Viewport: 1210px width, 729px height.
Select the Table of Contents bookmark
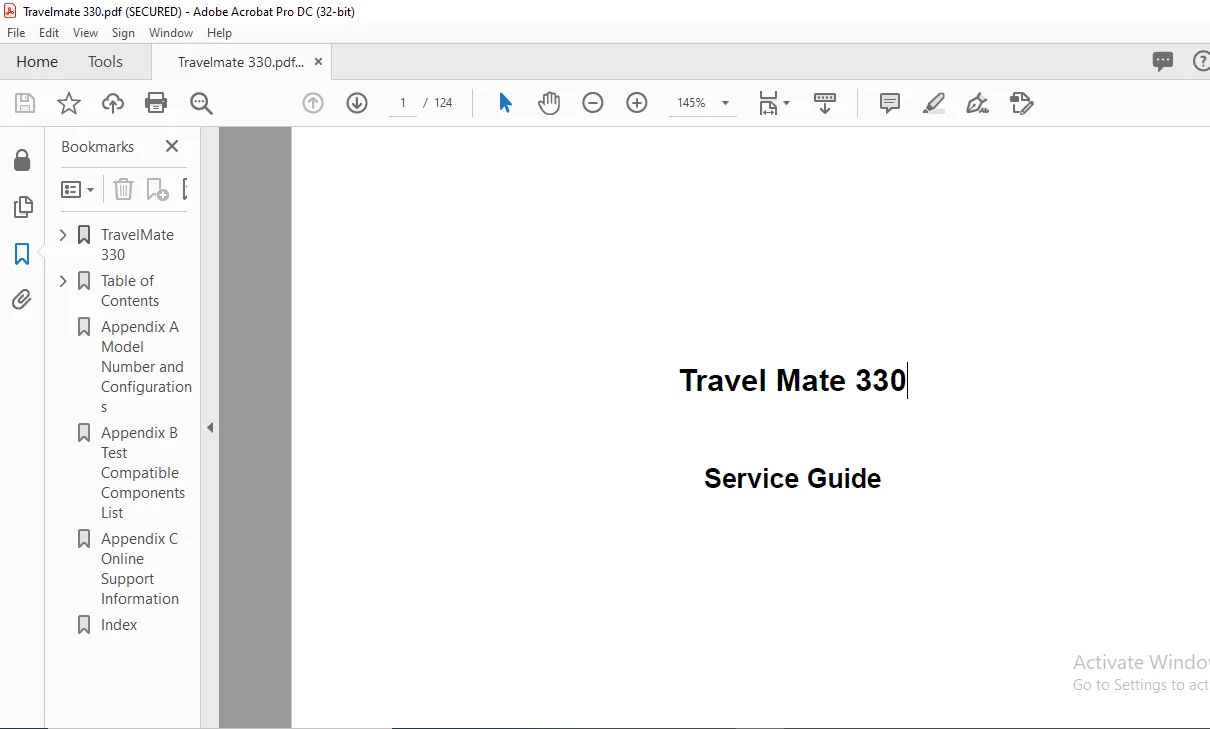(x=129, y=290)
